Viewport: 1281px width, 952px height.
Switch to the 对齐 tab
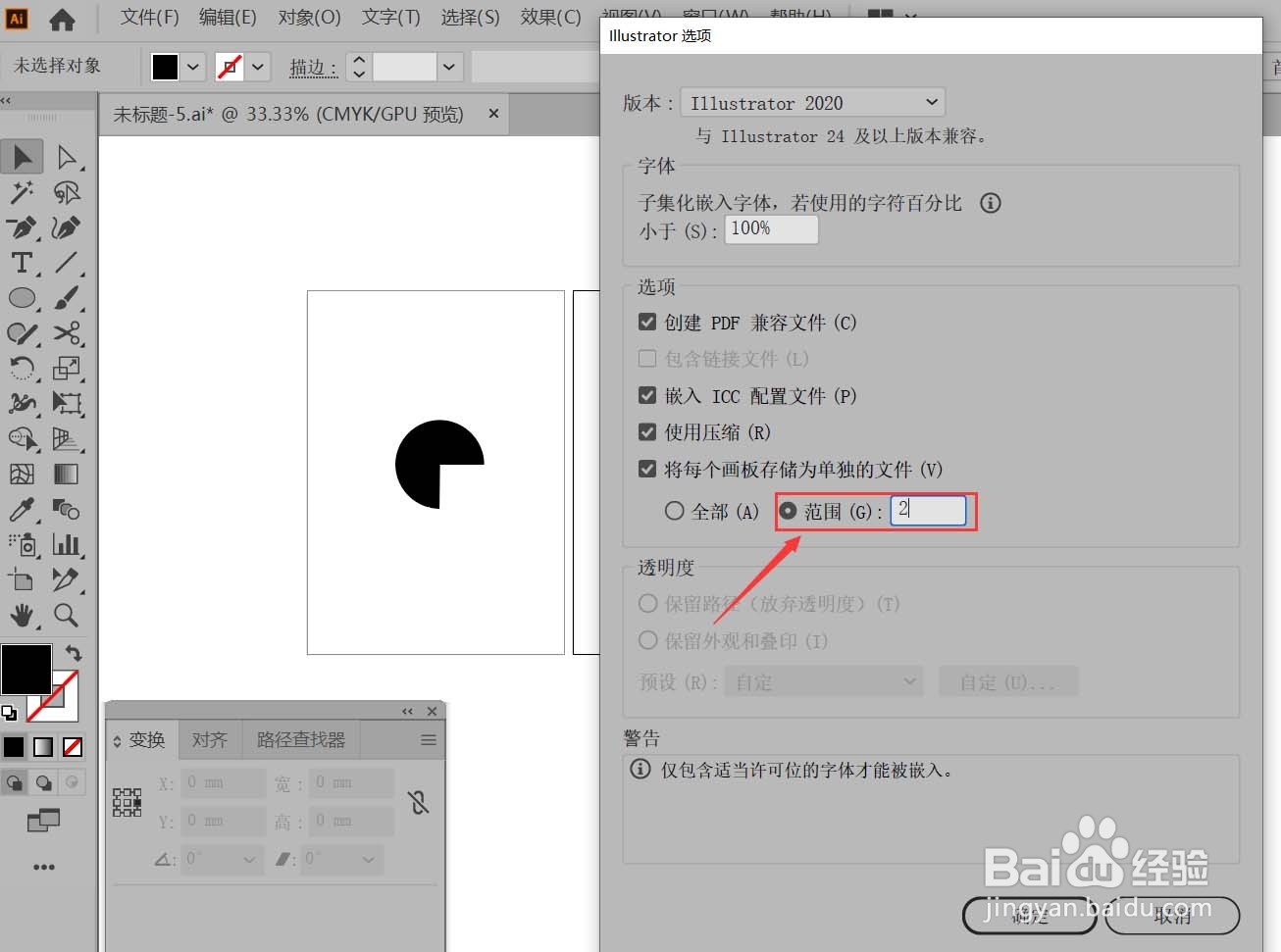point(209,739)
